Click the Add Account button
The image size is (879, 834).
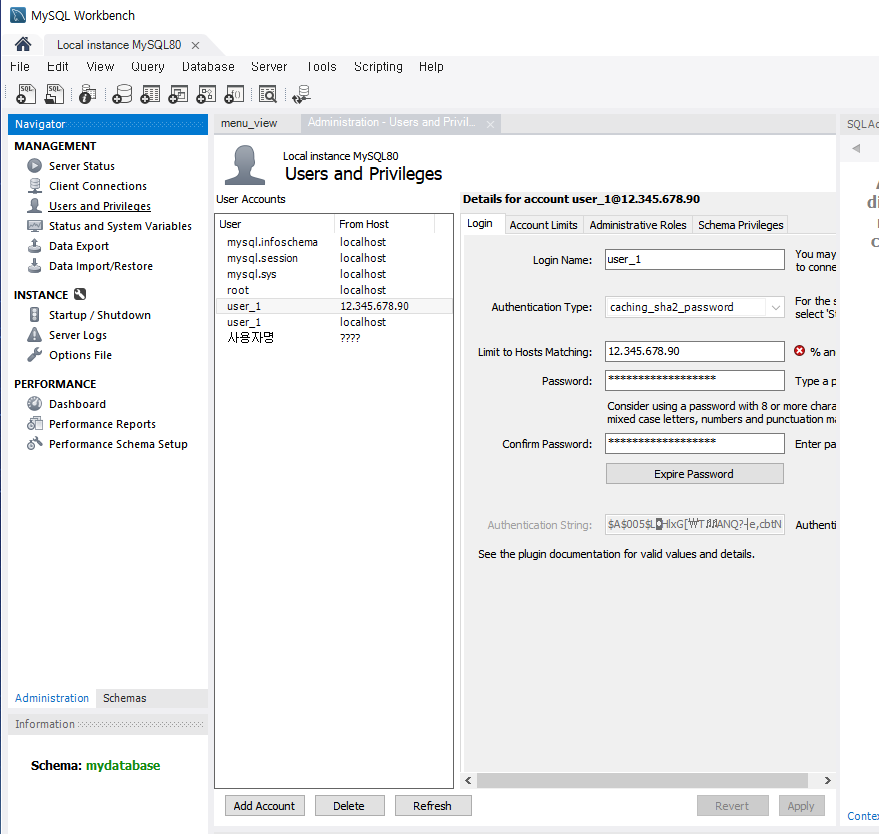tap(265, 805)
